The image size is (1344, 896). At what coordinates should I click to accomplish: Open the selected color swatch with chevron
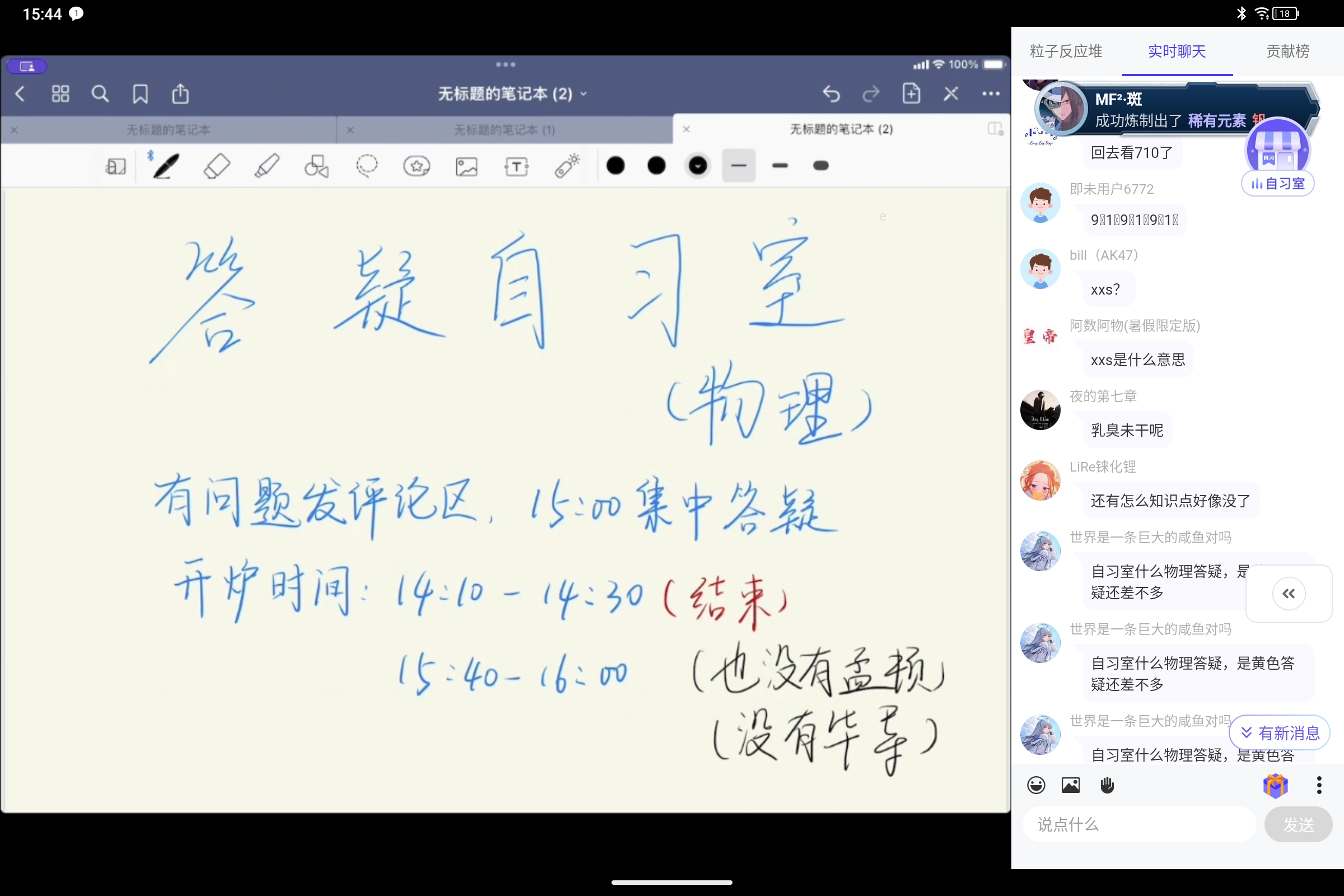pyautogui.click(x=698, y=166)
